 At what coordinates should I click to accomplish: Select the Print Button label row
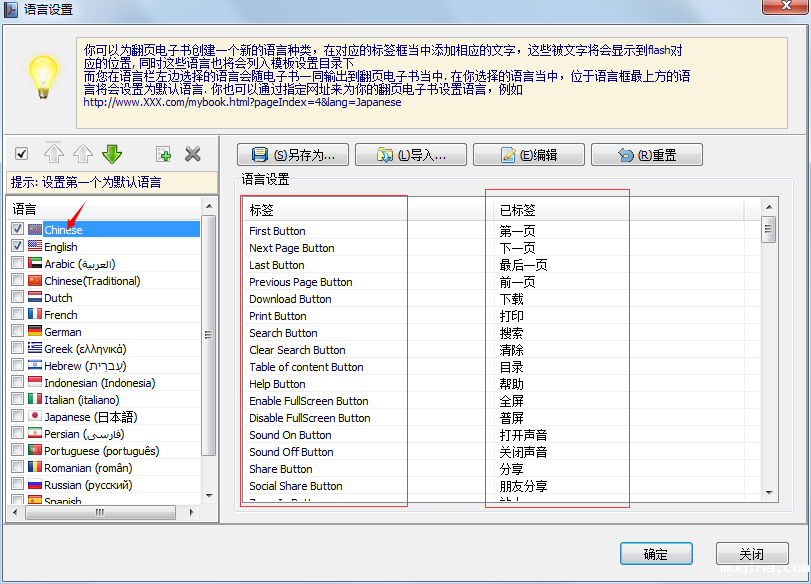tap(278, 316)
